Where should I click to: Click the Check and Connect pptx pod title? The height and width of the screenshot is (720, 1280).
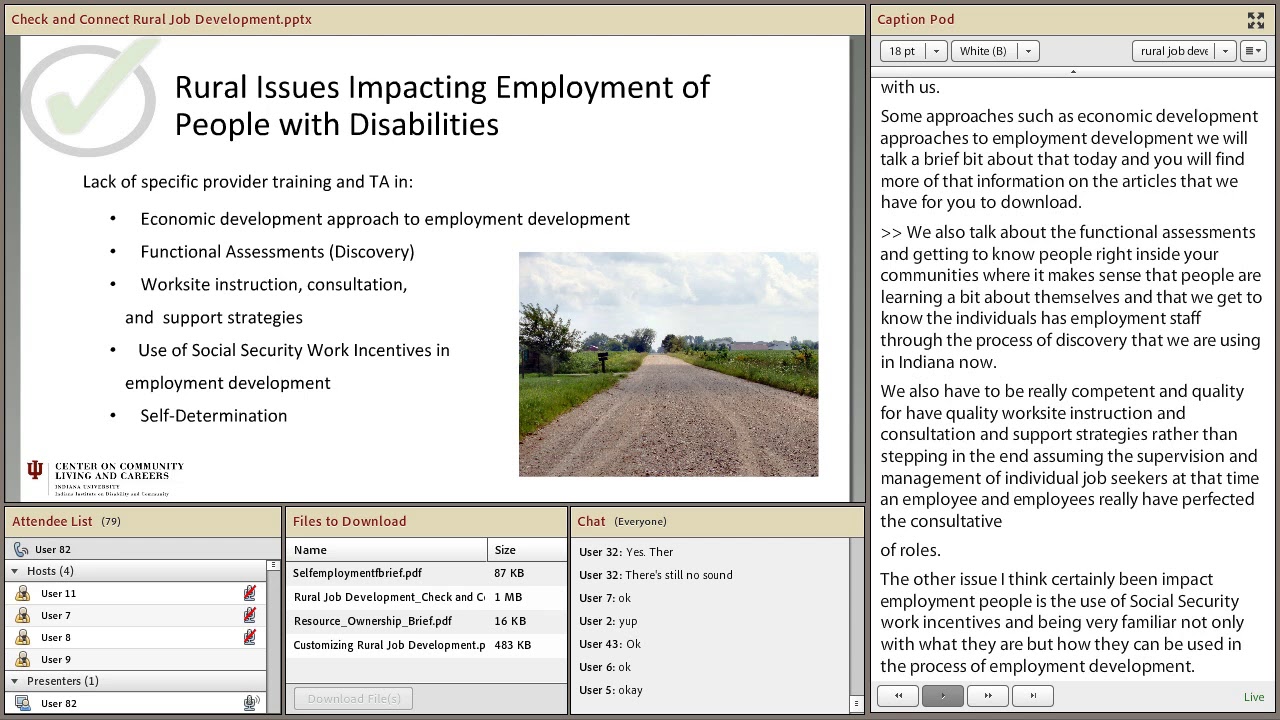coord(161,19)
